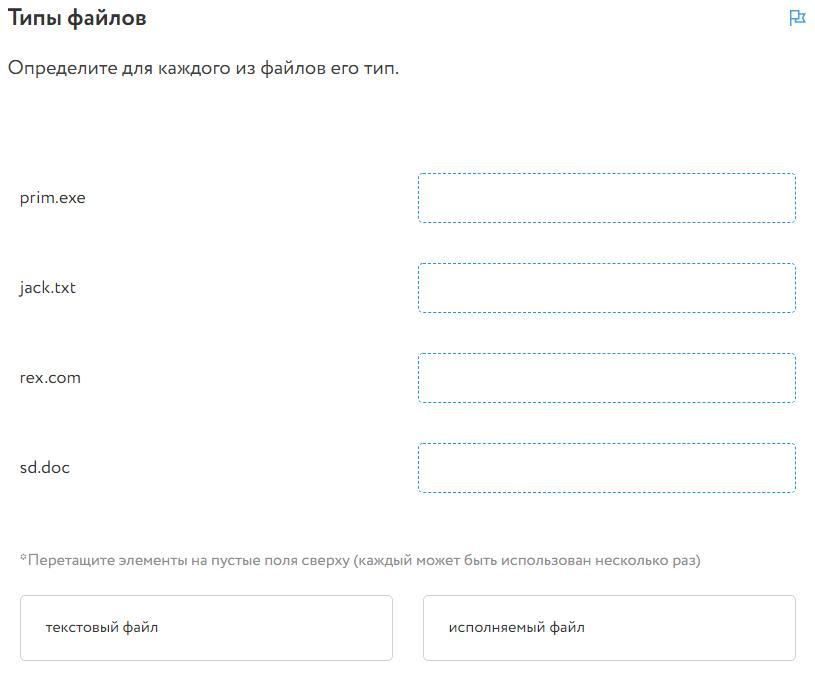The width and height of the screenshot is (815, 675).
Task: Click the dashed box in the third row
Action: 606,378
